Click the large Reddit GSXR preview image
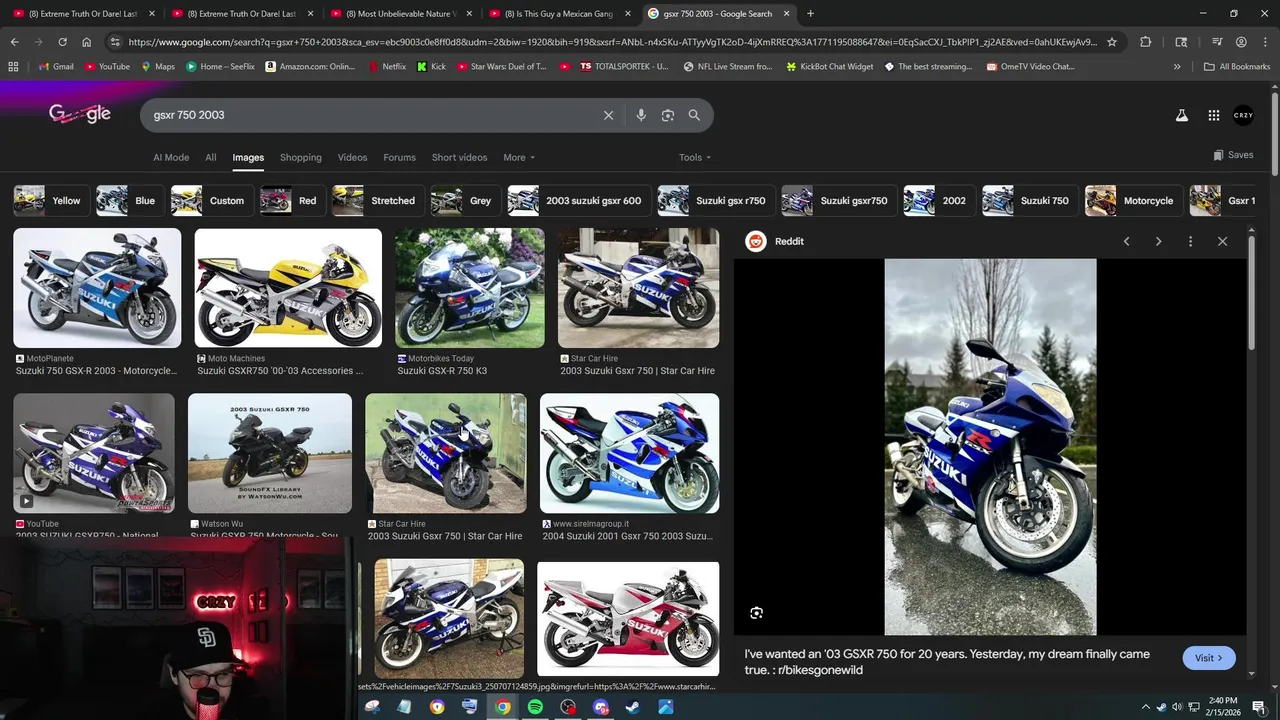 (x=990, y=447)
